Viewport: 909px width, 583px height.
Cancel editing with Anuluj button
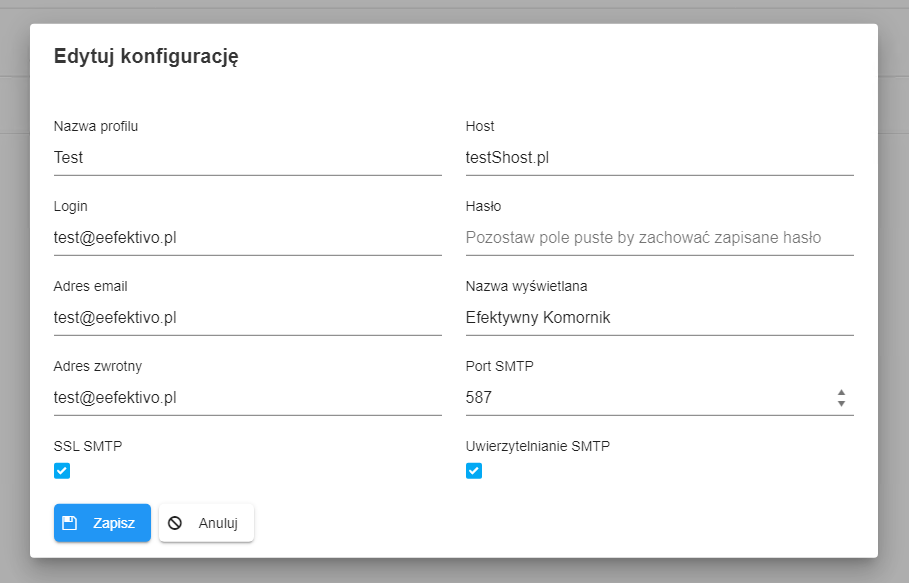(206, 523)
